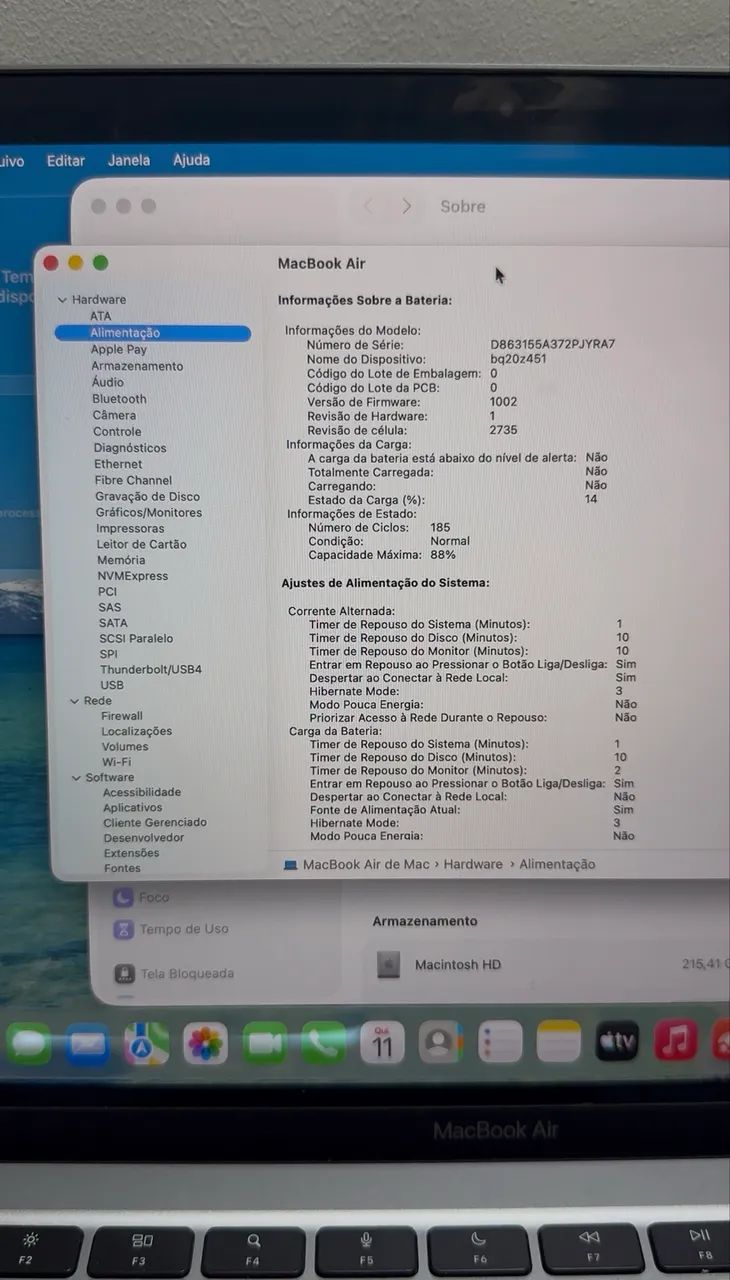
Task: Click Alimentação in the bottom path bar
Action: click(557, 864)
